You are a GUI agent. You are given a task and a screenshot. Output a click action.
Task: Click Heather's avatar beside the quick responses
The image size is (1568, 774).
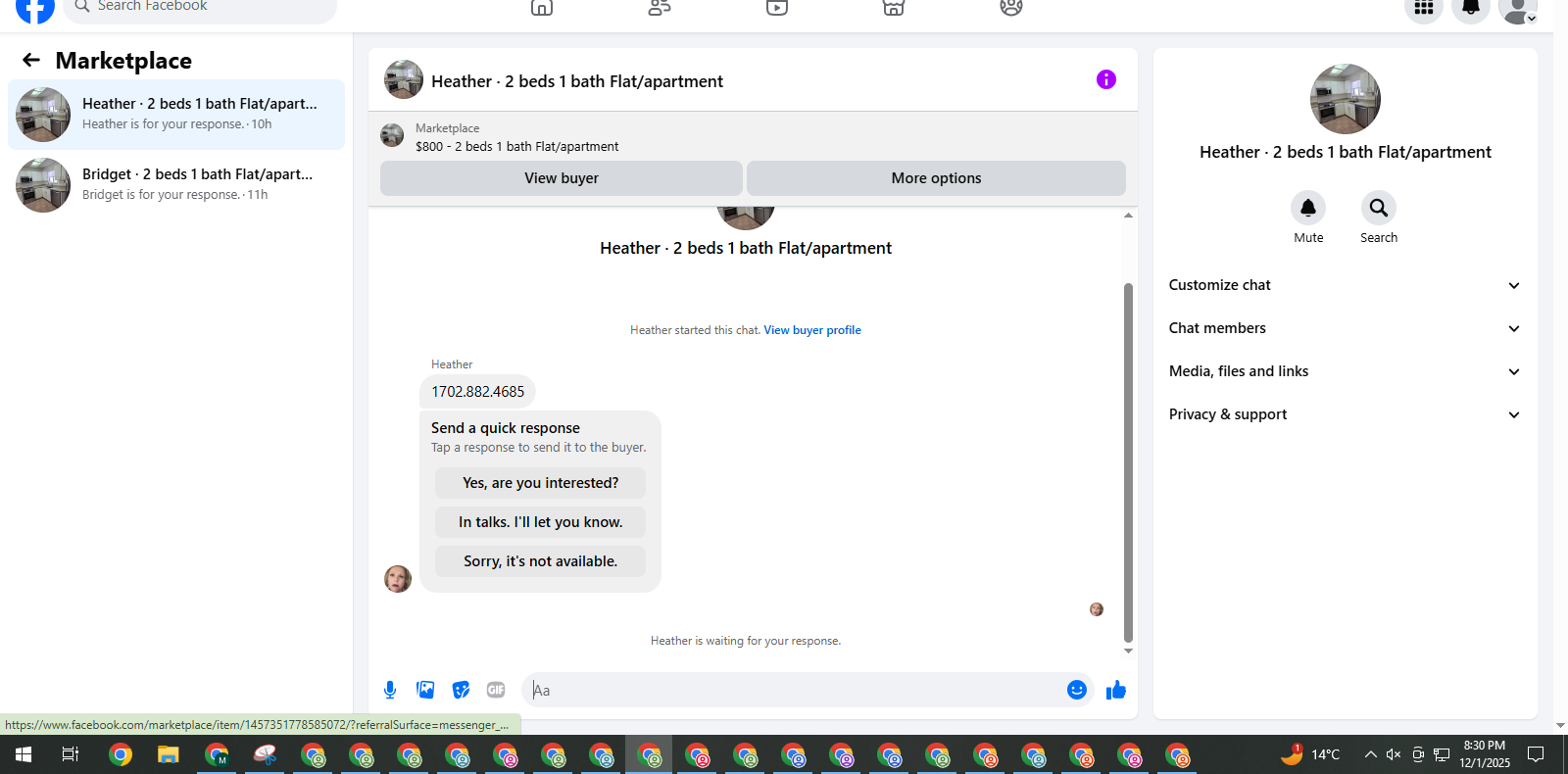(398, 579)
